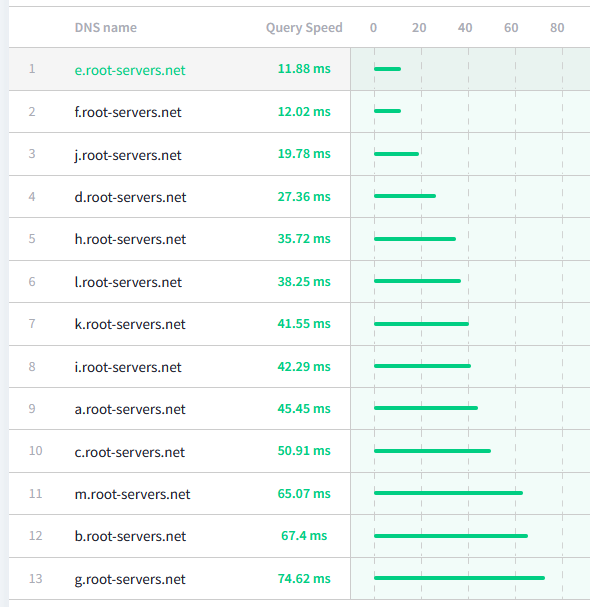Viewport: 590px width, 607px height.
Task: Click the 60 axis label in chart header
Action: pos(511,28)
